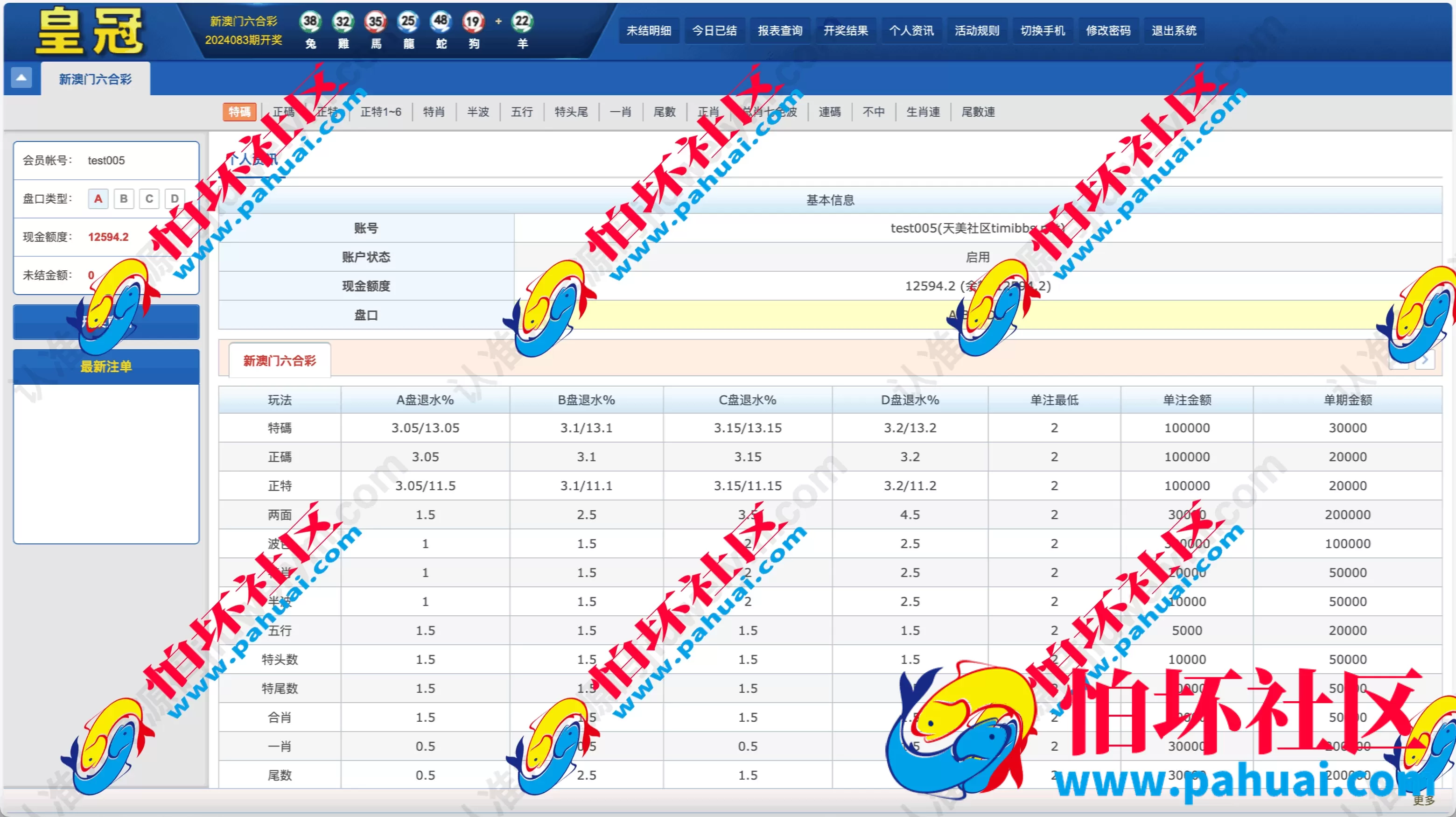The image size is (1456, 817).
Task: Click the 皇冠 logo
Action: click(89, 31)
